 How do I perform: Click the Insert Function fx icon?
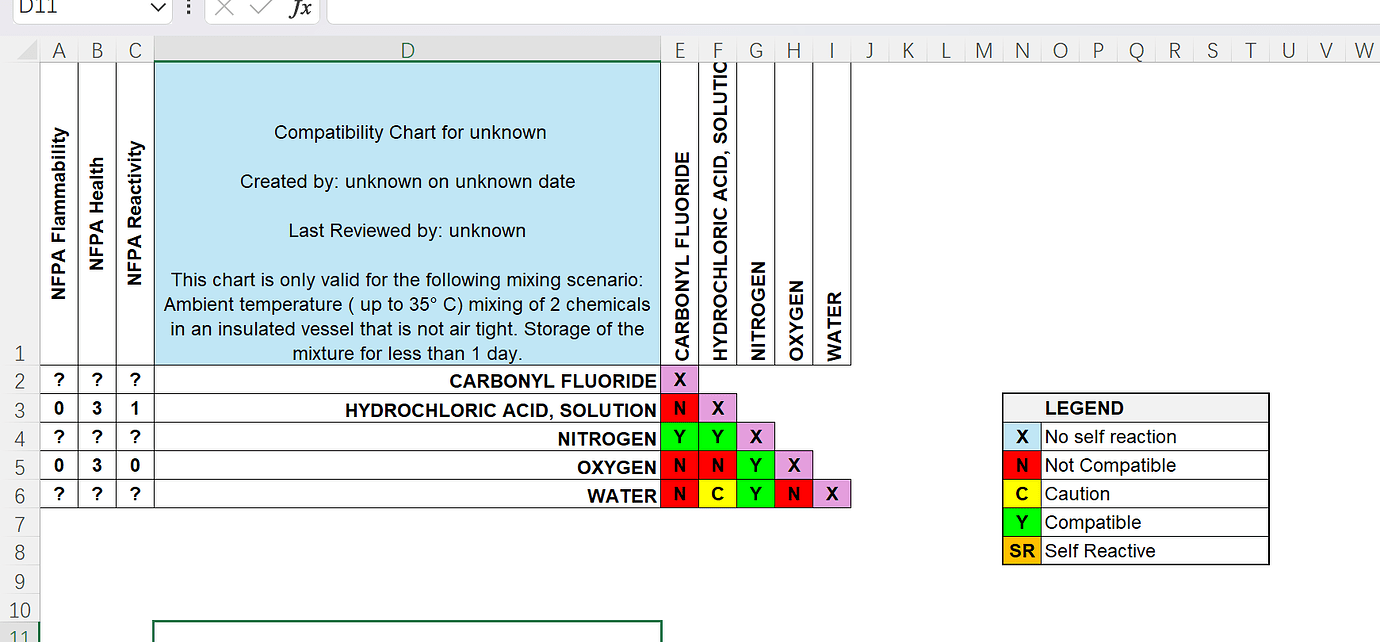300,8
